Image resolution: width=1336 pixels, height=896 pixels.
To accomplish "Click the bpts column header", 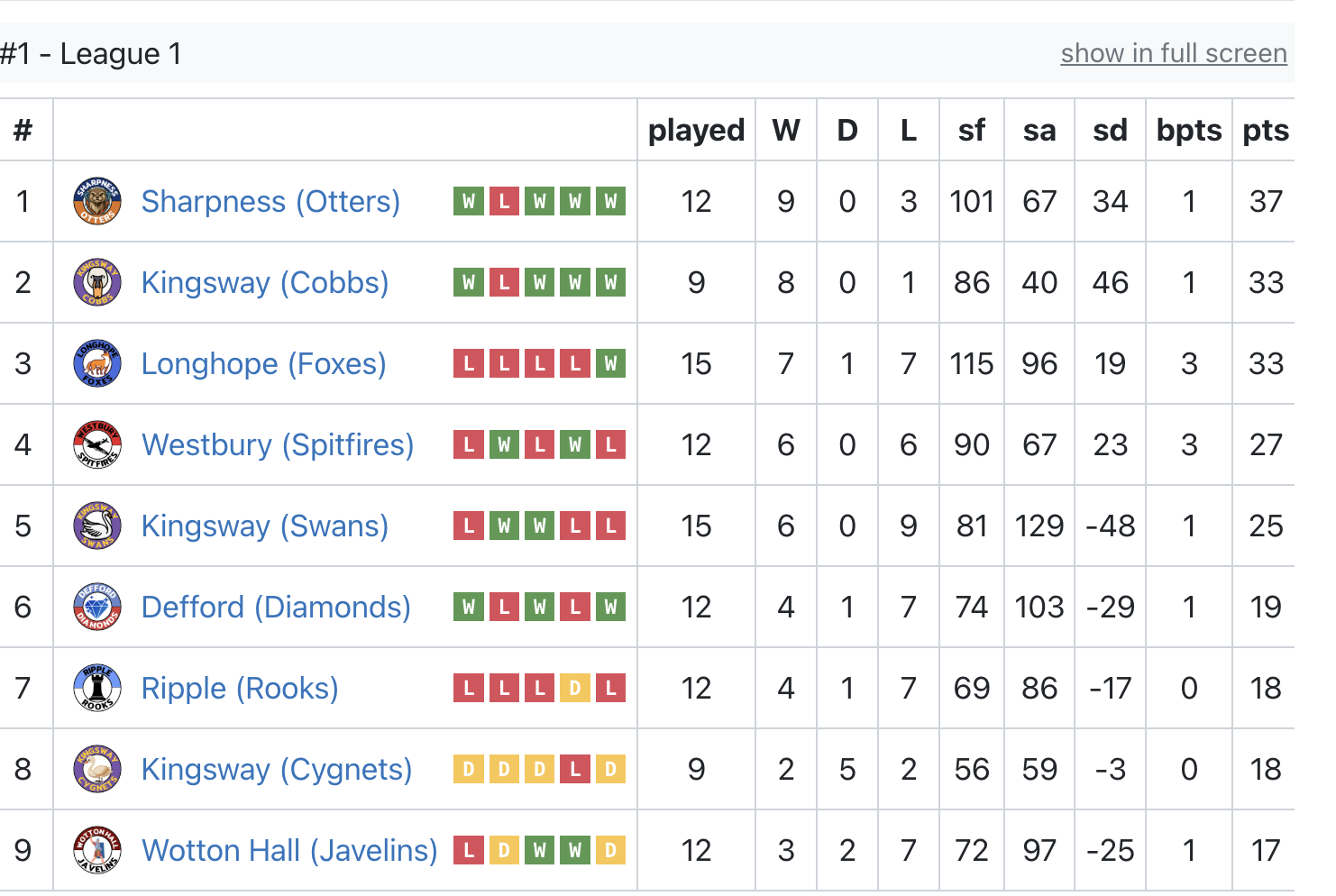I will (x=1189, y=130).
